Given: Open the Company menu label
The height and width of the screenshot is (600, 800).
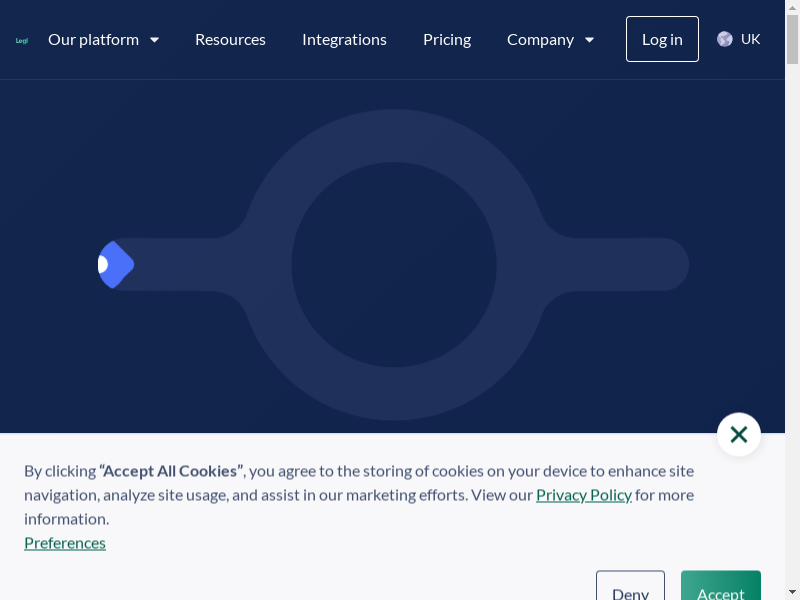Looking at the screenshot, I should pyautogui.click(x=540, y=40).
